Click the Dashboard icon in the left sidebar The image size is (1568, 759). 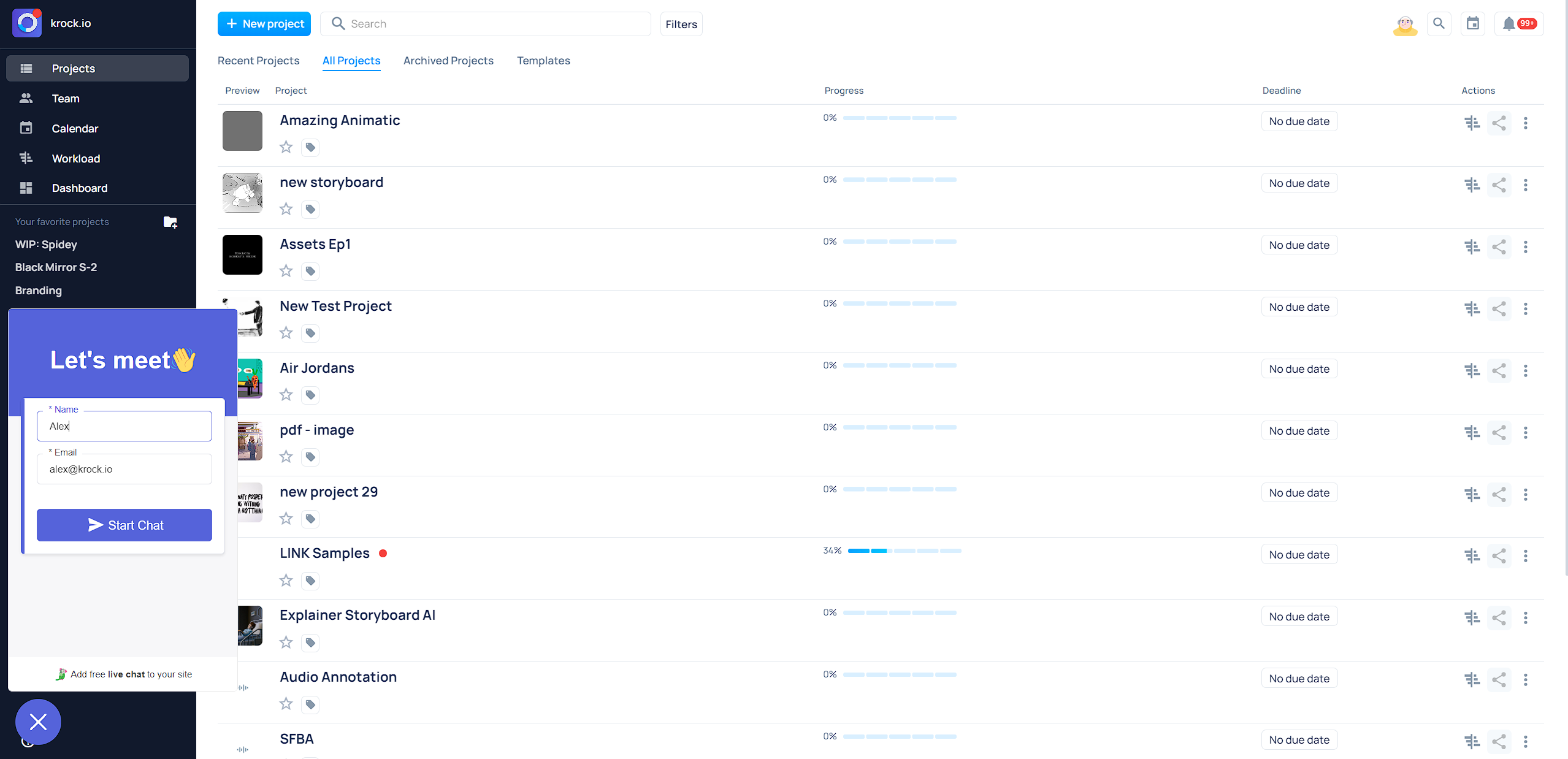(x=27, y=187)
